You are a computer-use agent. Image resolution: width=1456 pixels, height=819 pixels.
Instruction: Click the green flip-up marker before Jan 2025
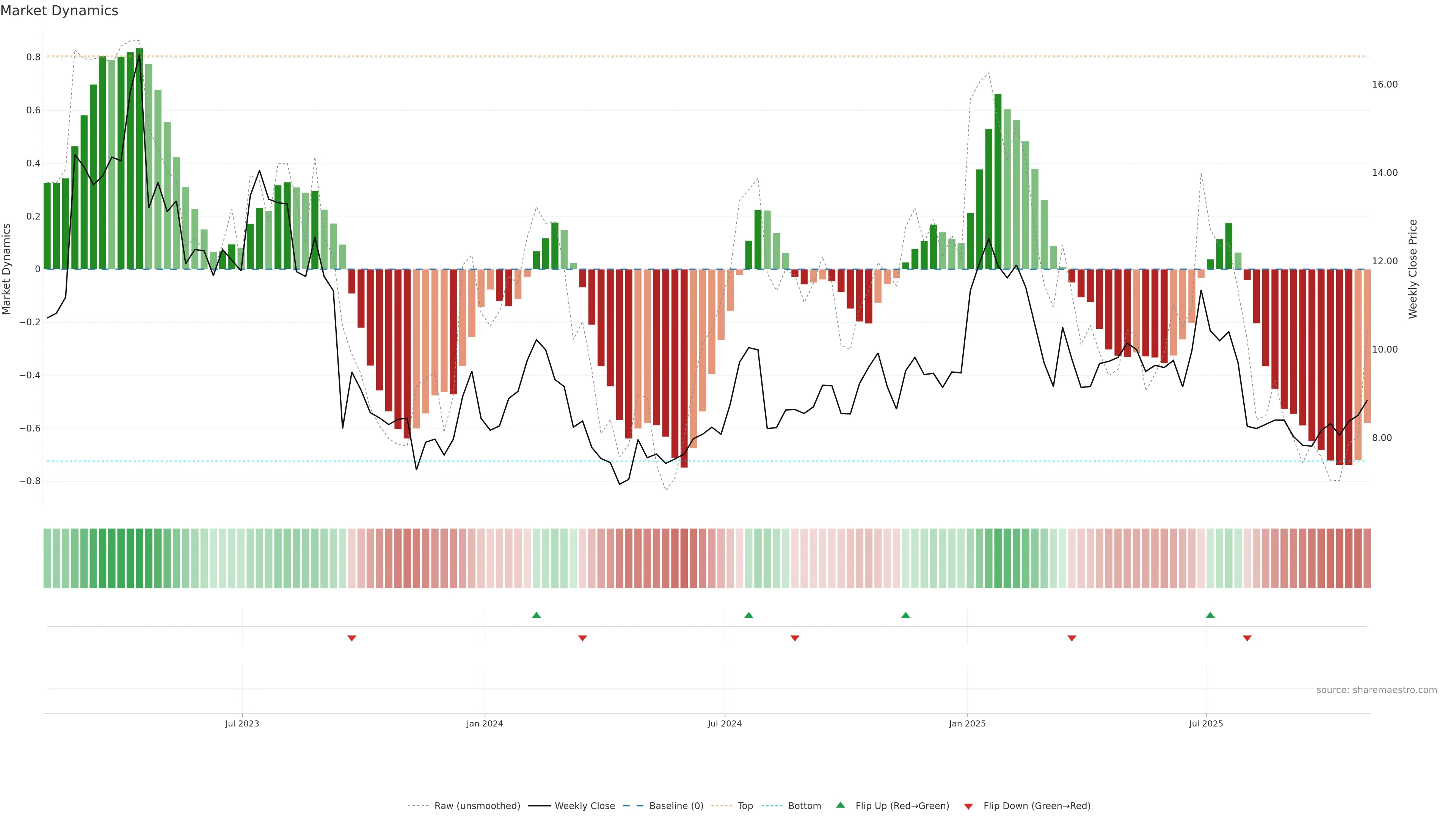[905, 615]
